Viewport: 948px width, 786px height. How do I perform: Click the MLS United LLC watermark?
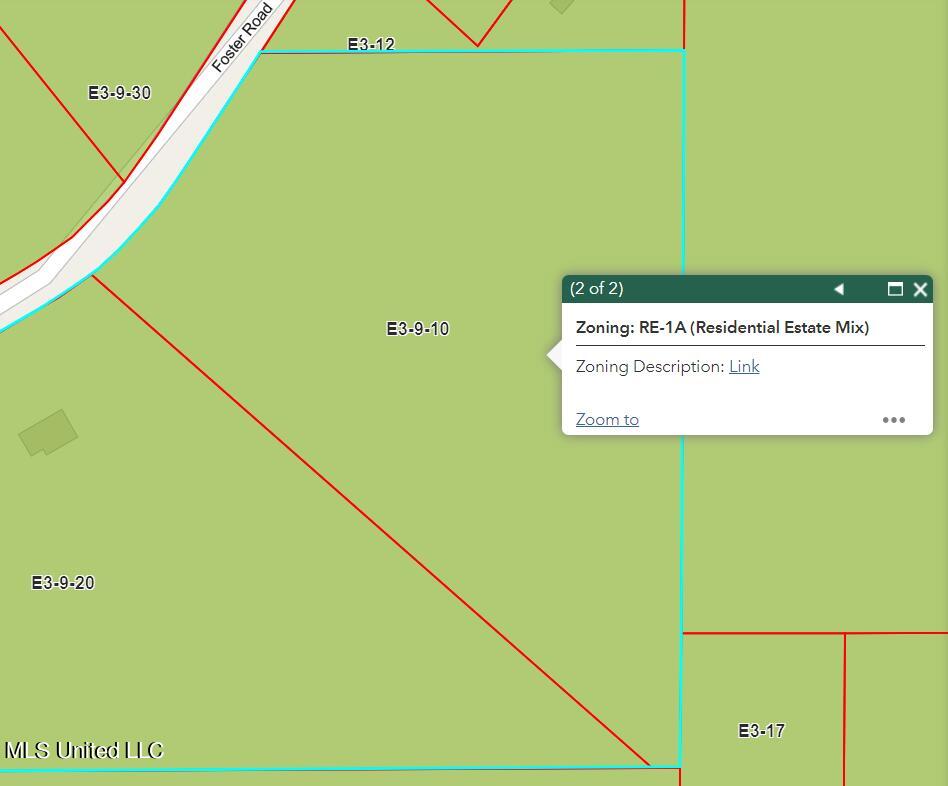coord(84,750)
